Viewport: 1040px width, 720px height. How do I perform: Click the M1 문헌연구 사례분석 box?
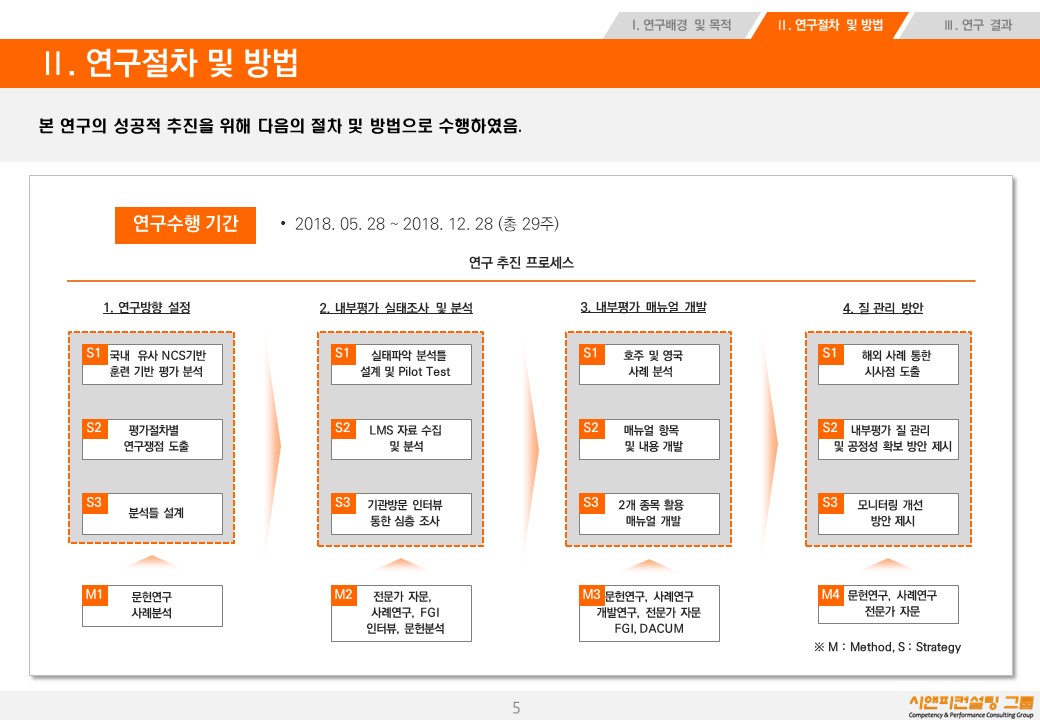click(153, 605)
